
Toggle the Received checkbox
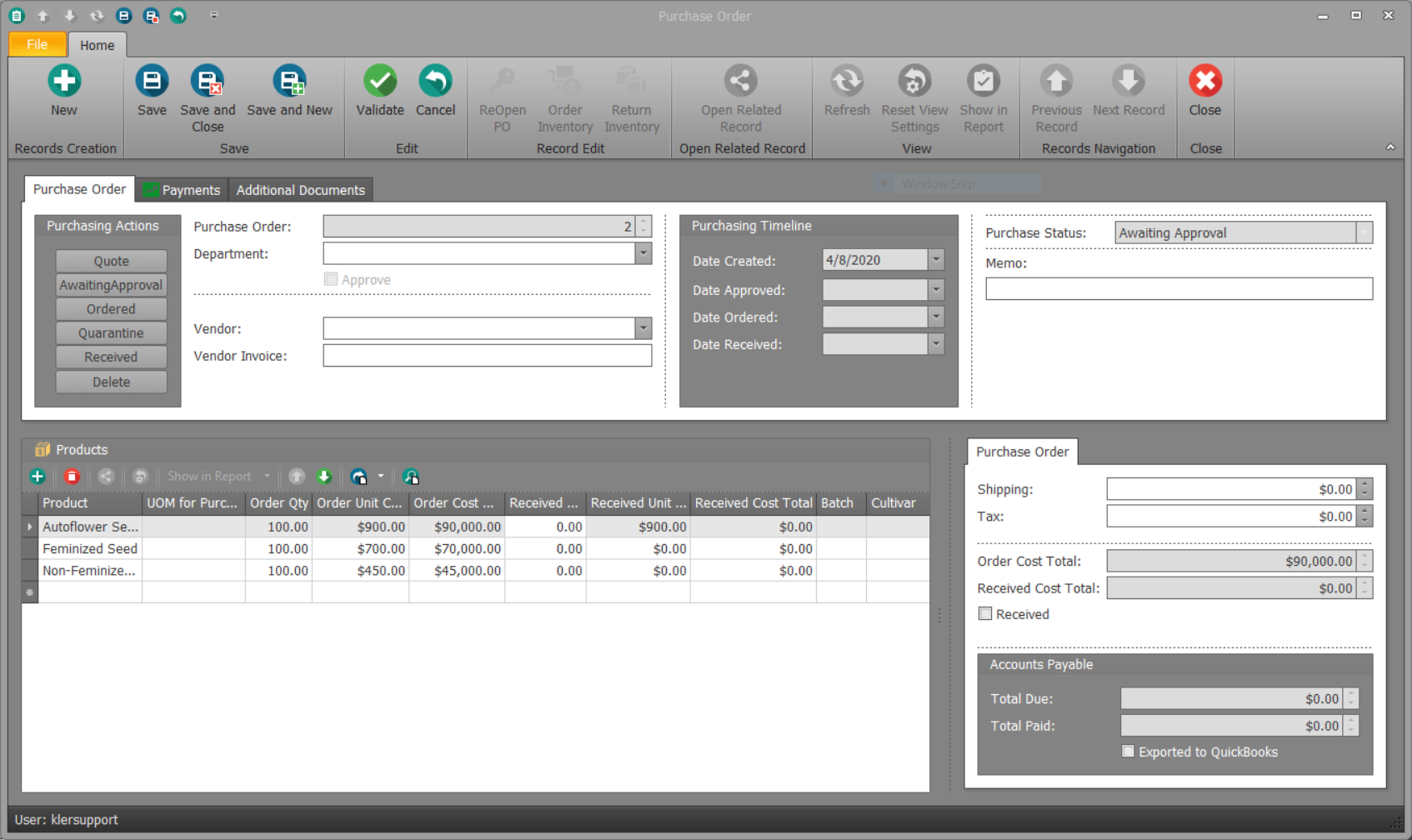(x=985, y=614)
